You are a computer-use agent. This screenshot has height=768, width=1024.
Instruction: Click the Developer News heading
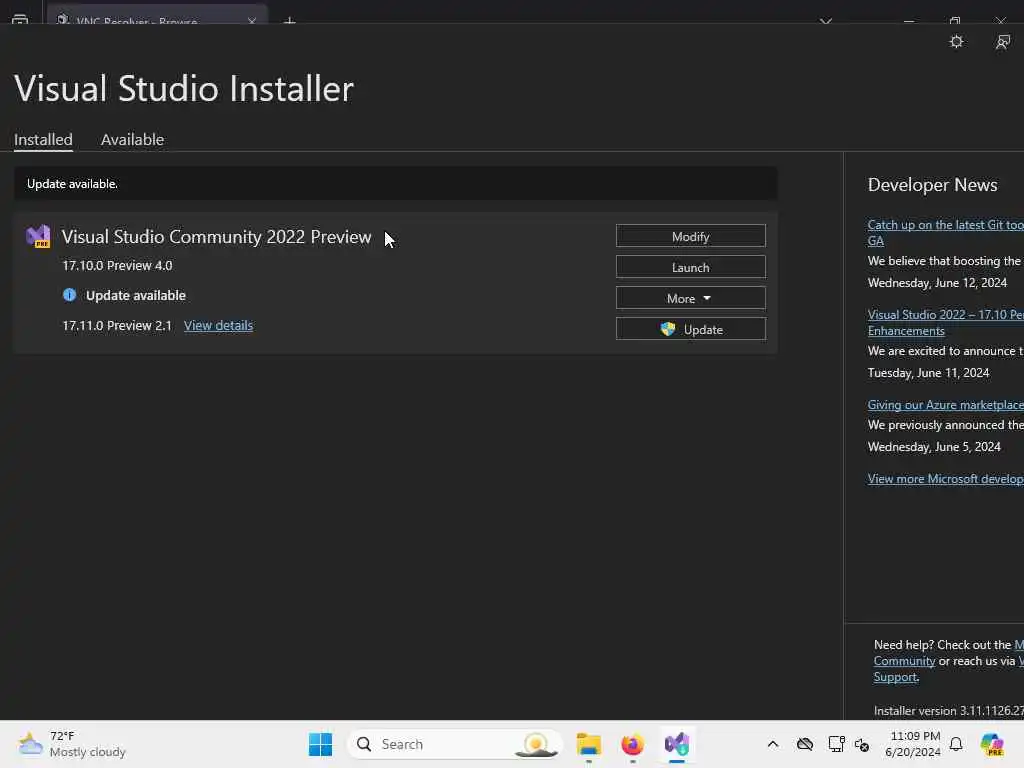tap(932, 185)
